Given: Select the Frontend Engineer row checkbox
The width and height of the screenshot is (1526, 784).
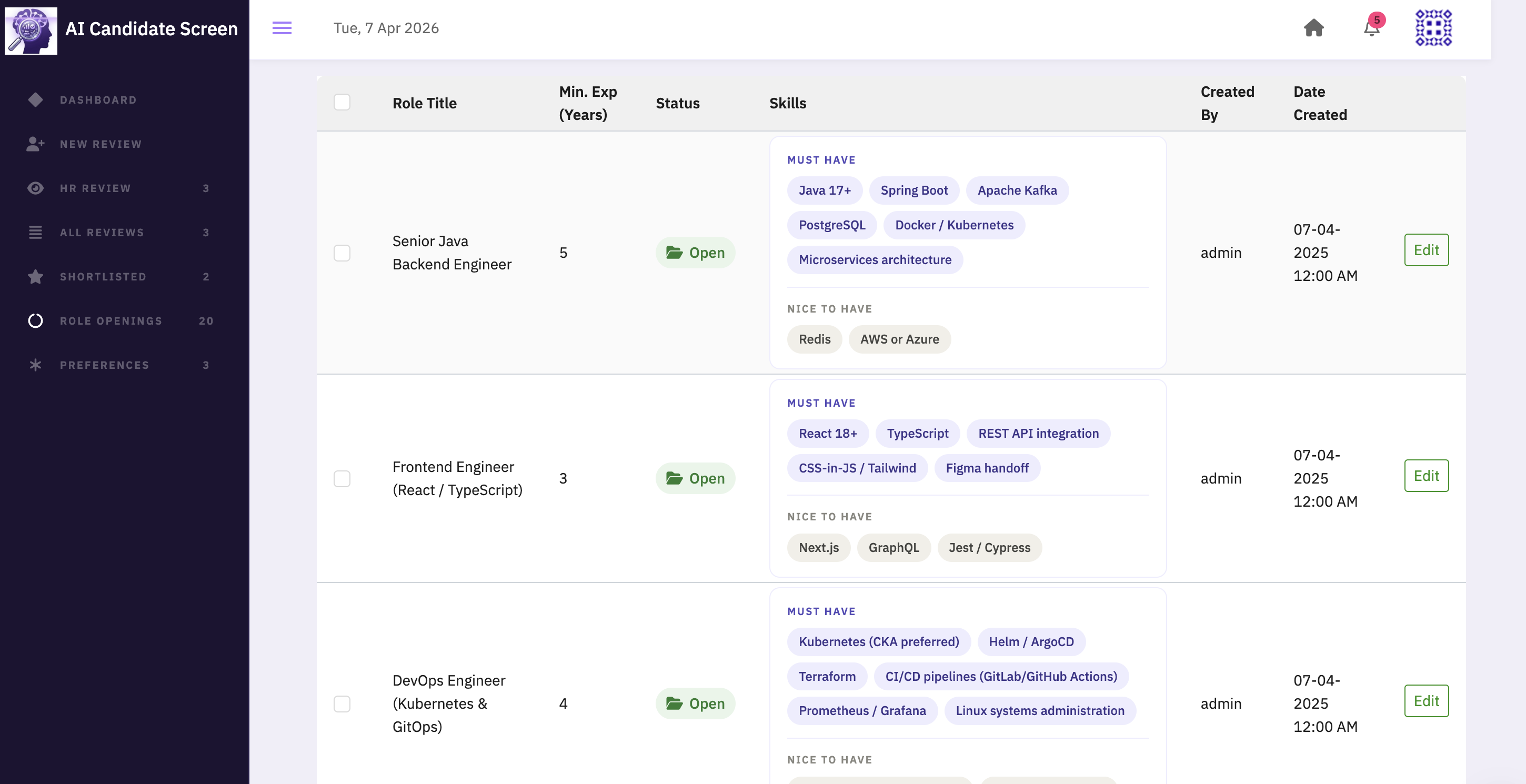Looking at the screenshot, I should coord(342,478).
